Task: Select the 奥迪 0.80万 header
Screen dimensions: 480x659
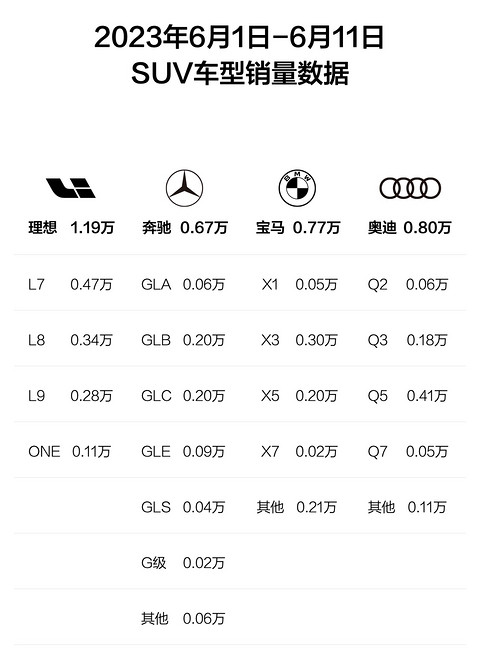Action: tap(409, 228)
